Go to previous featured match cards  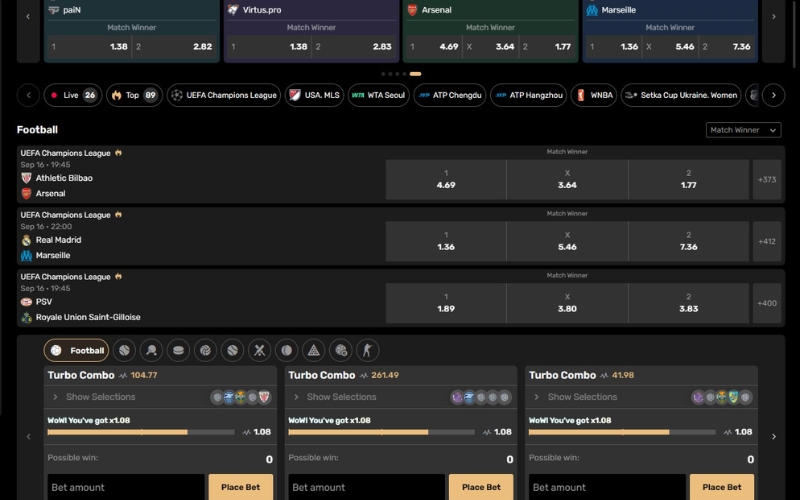(28, 17)
